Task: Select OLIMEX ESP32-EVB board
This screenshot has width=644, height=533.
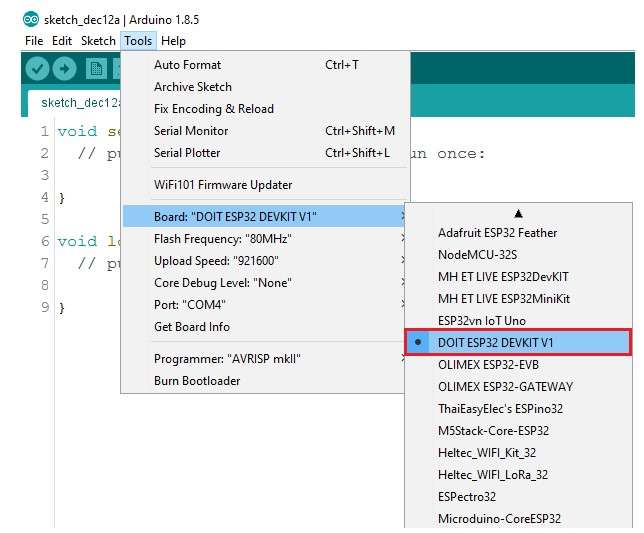Action: 518,365
